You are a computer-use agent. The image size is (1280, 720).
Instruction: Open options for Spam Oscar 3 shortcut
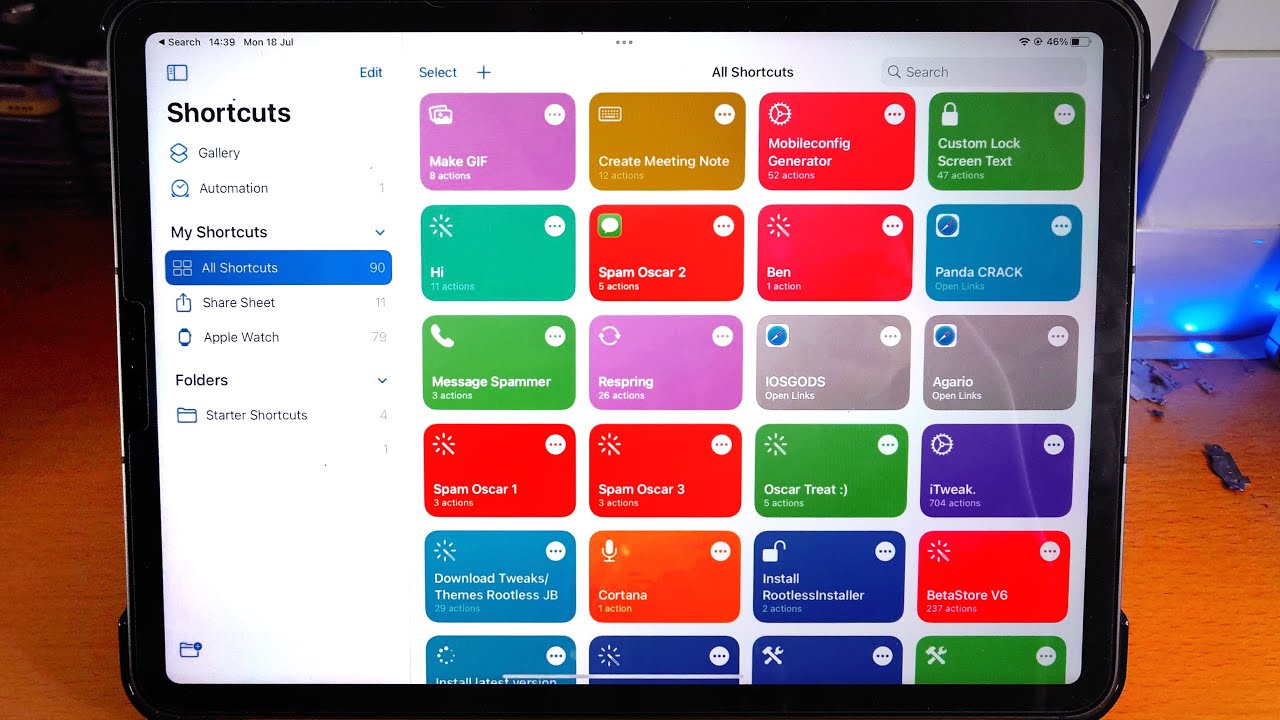722,445
